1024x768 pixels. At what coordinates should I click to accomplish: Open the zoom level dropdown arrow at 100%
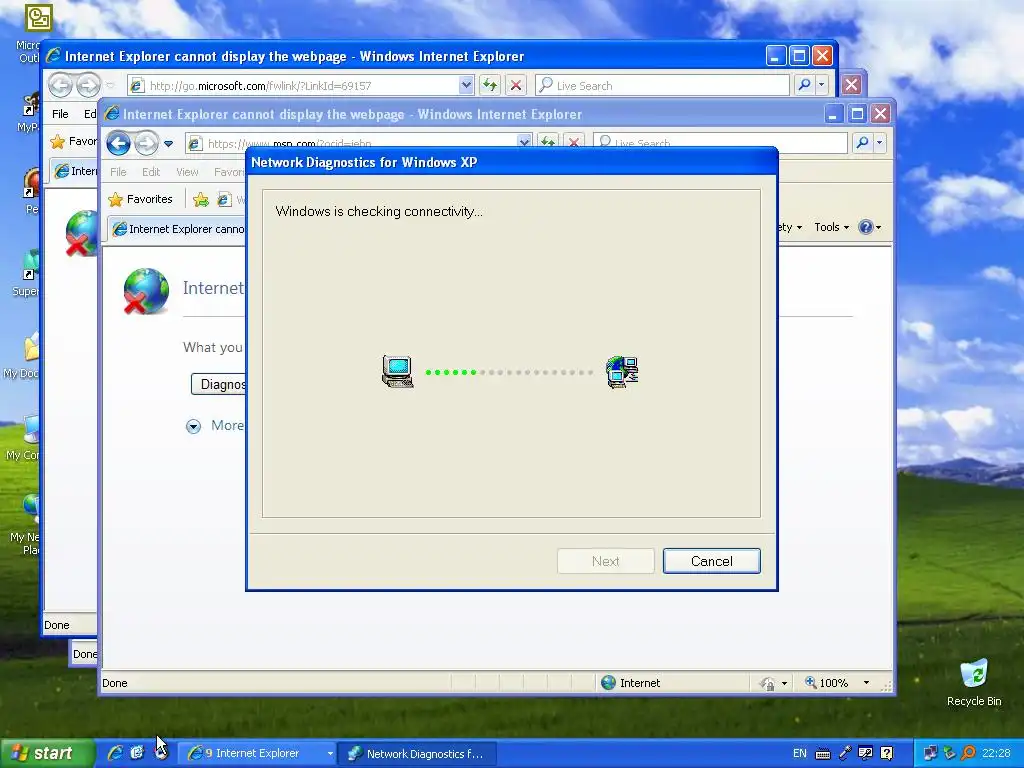867,682
